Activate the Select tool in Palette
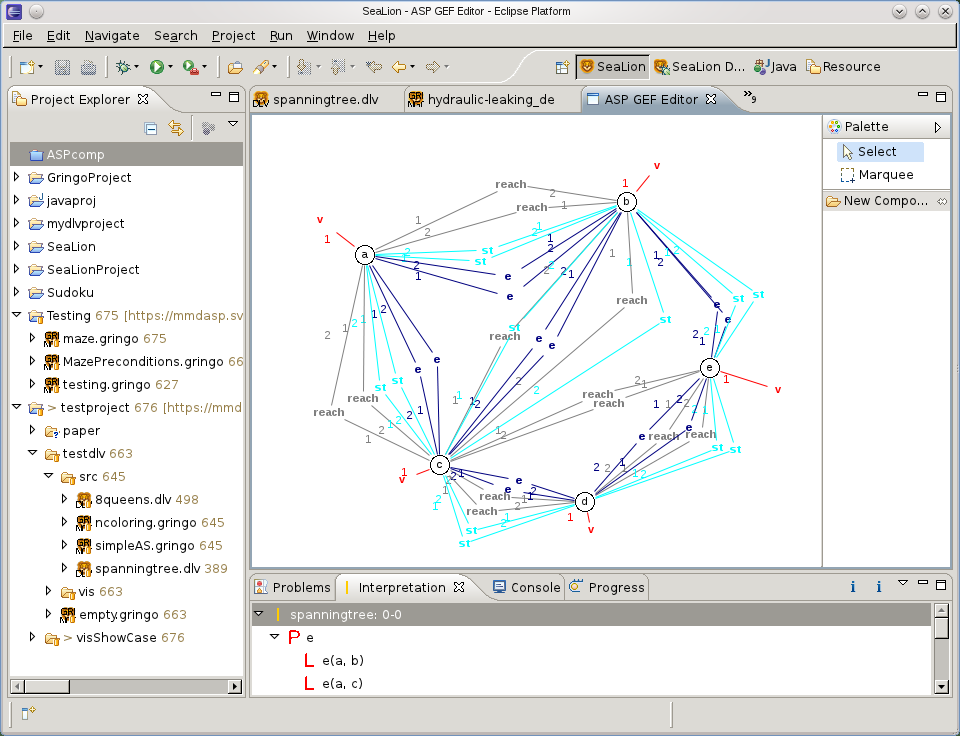Image resolution: width=960 pixels, height=736 pixels. click(878, 152)
